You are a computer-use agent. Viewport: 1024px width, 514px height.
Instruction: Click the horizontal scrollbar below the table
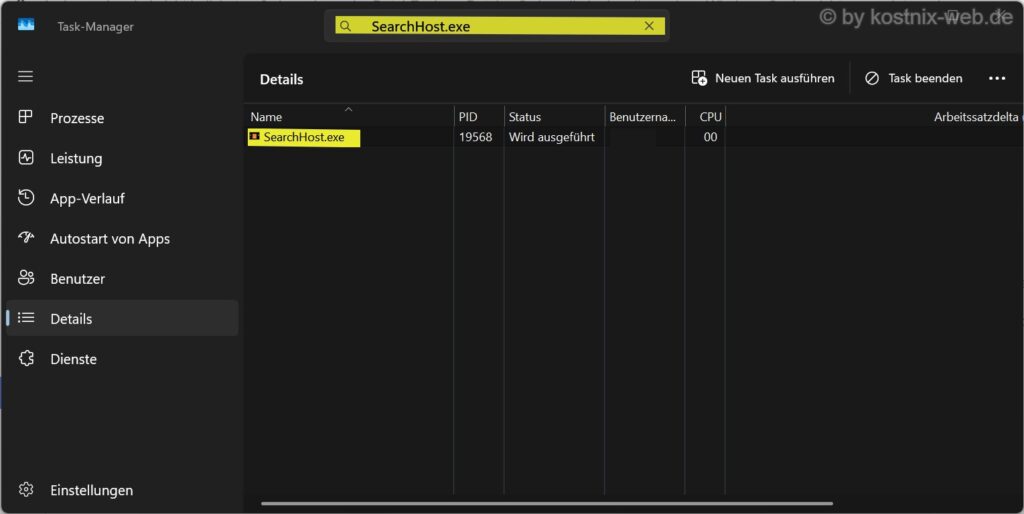tap(547, 504)
